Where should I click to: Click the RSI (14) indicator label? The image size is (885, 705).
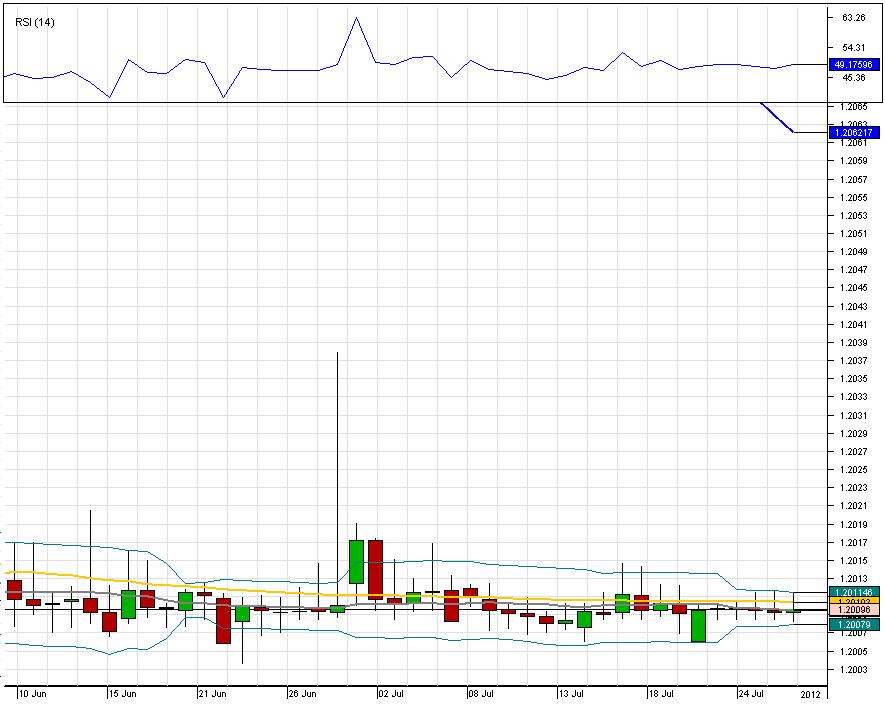pos(34,22)
